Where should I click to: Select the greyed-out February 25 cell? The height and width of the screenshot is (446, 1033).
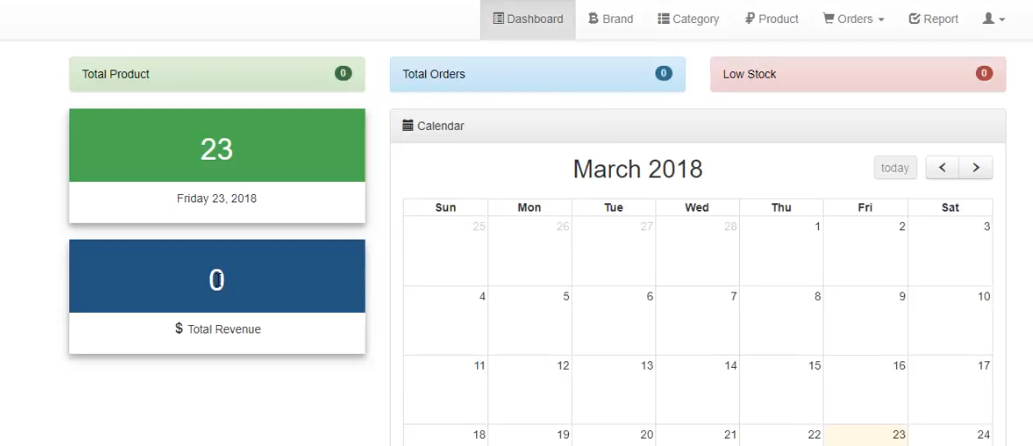point(445,251)
